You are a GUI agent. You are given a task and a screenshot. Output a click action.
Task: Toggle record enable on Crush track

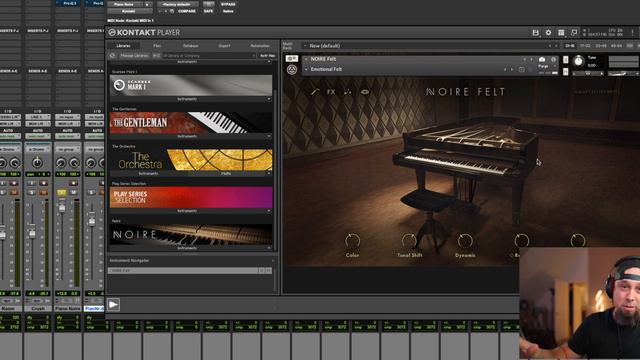pyautogui.click(x=44, y=183)
